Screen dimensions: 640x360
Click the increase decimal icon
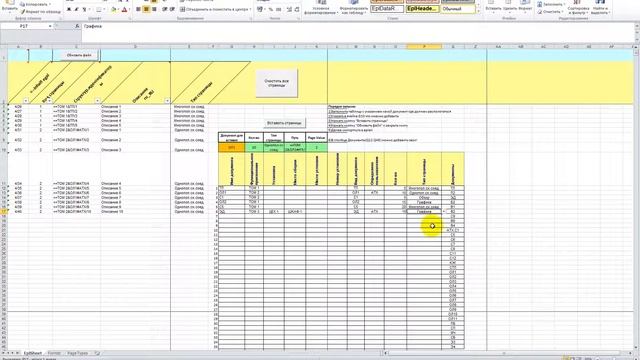289,9
